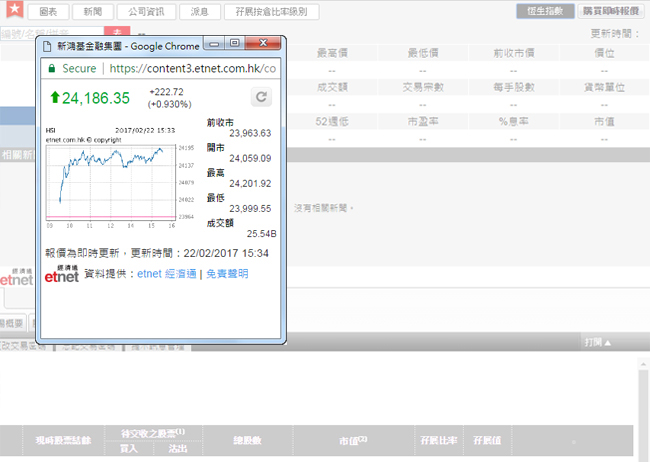Minimize the Chrome popup window
The height and width of the screenshot is (462, 650).
[214, 43]
